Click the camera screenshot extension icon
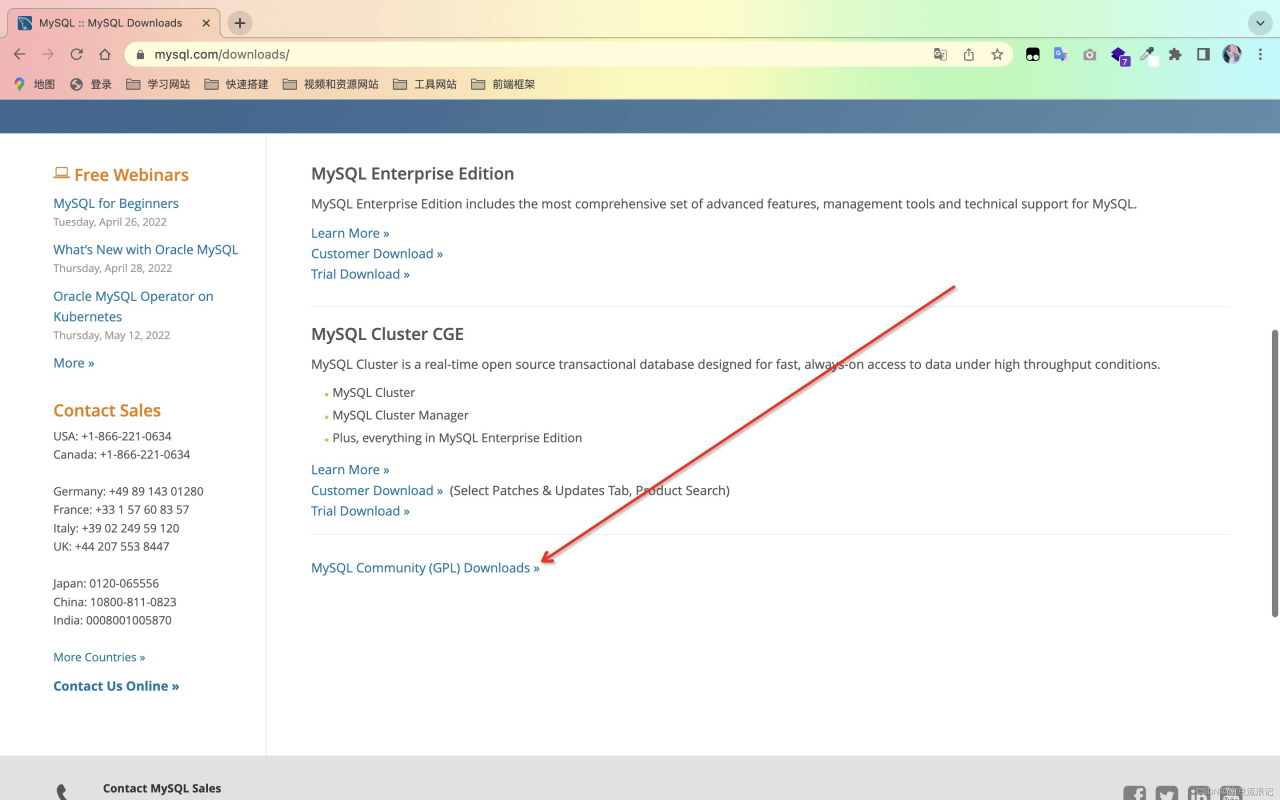Image resolution: width=1280 pixels, height=800 pixels. pos(1090,55)
